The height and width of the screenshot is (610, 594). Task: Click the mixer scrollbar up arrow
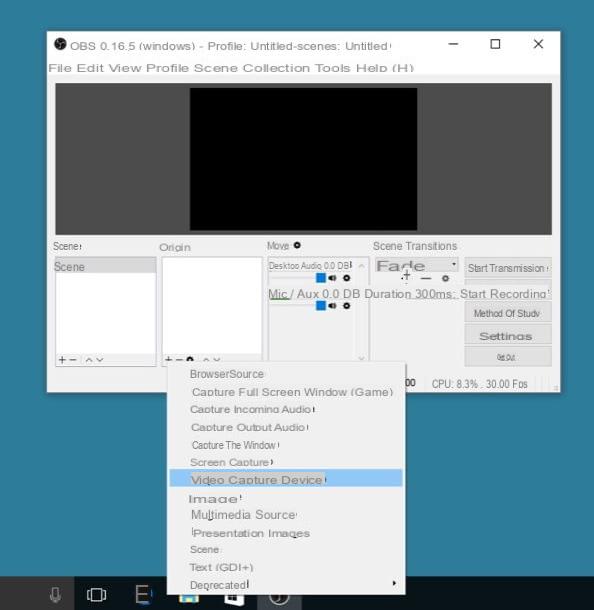[x=361, y=266]
